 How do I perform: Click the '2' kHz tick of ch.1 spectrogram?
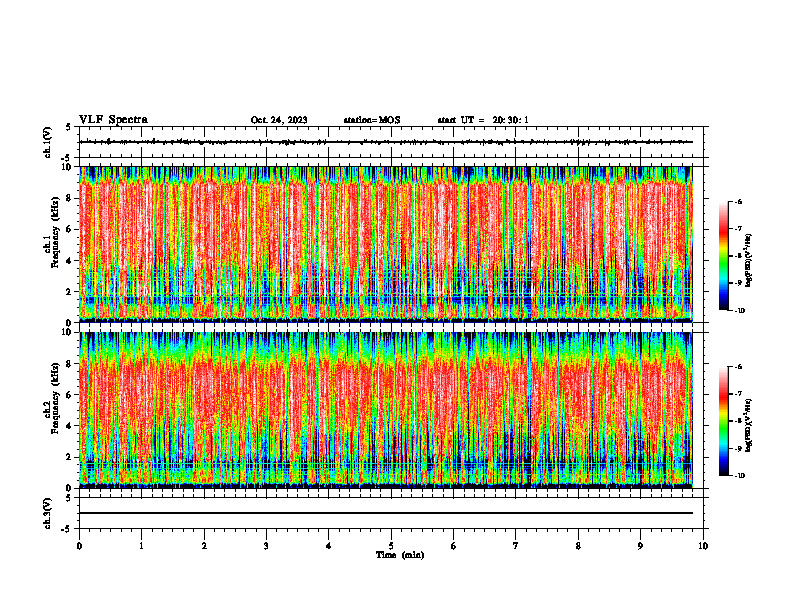point(71,291)
